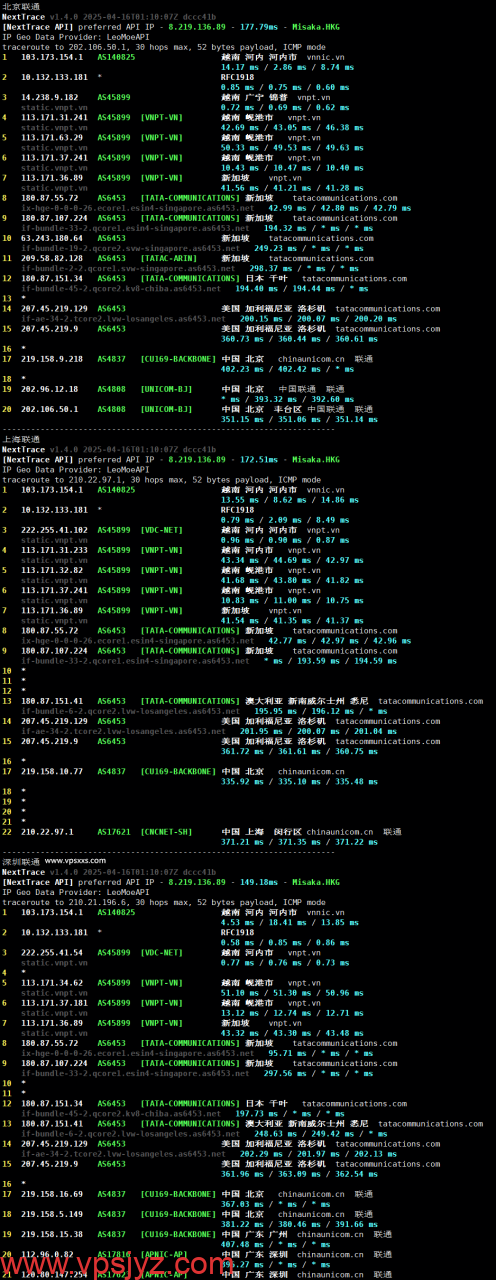This screenshot has height=1280, width=496.
Task: Click the line 'traceroute to 202.106.50.1'
Action: click(163, 47)
